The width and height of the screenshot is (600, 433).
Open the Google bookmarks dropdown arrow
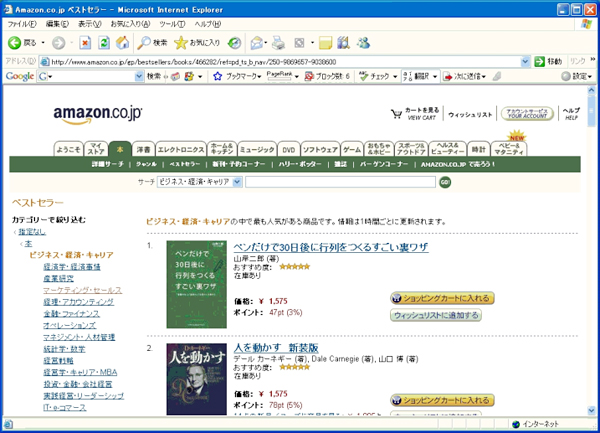click(259, 77)
